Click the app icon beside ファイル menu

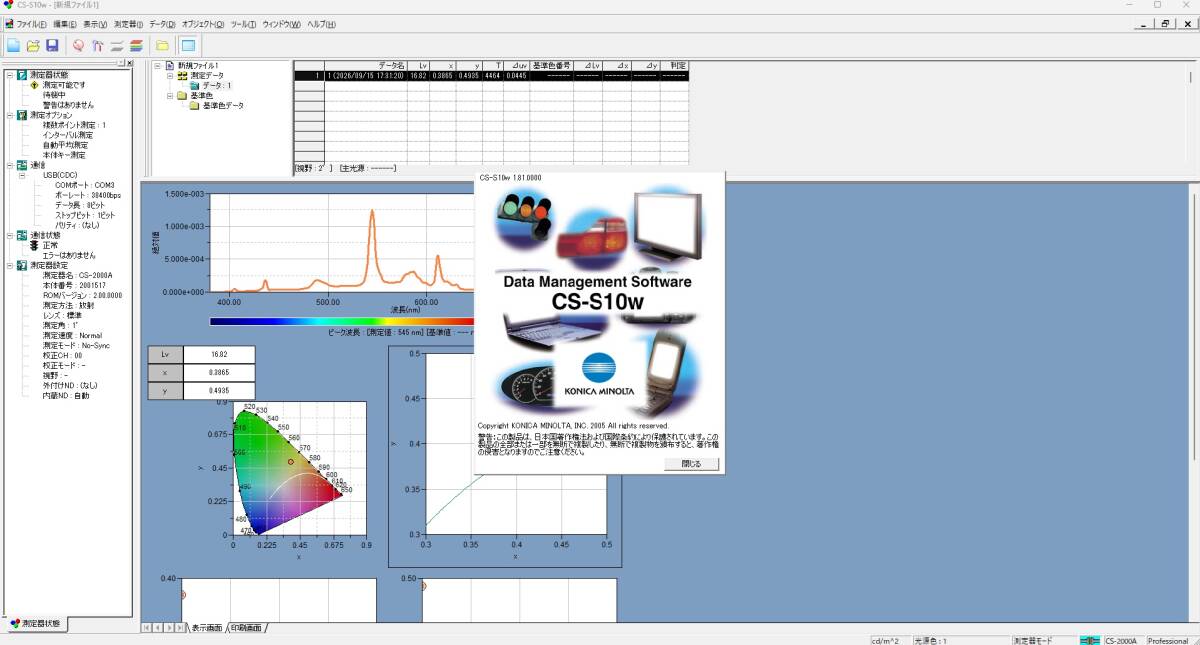click(x=8, y=24)
